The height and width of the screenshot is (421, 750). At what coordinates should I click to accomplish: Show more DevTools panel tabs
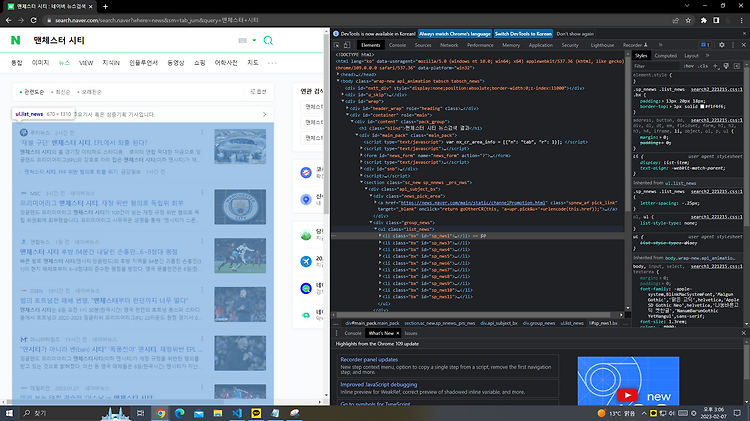tap(661, 45)
